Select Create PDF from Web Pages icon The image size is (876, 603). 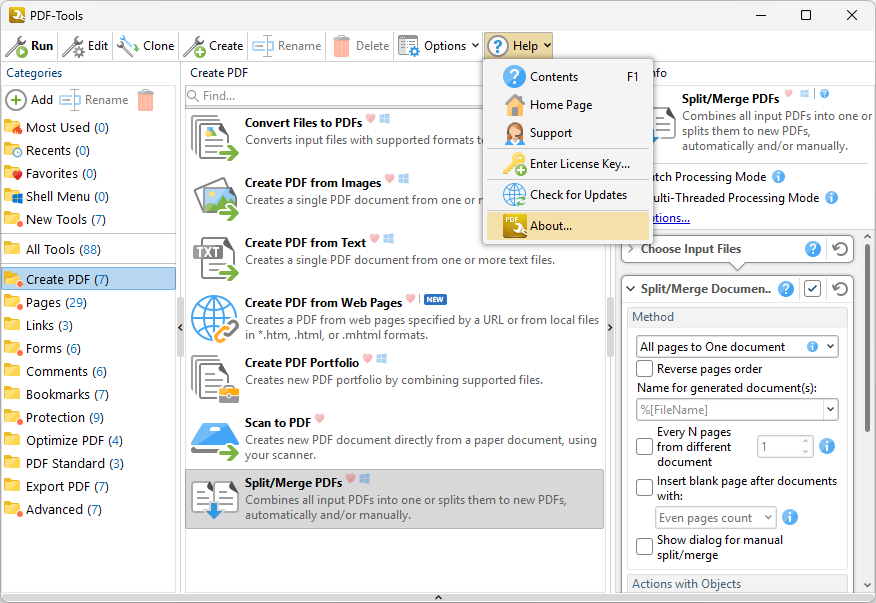click(215, 319)
